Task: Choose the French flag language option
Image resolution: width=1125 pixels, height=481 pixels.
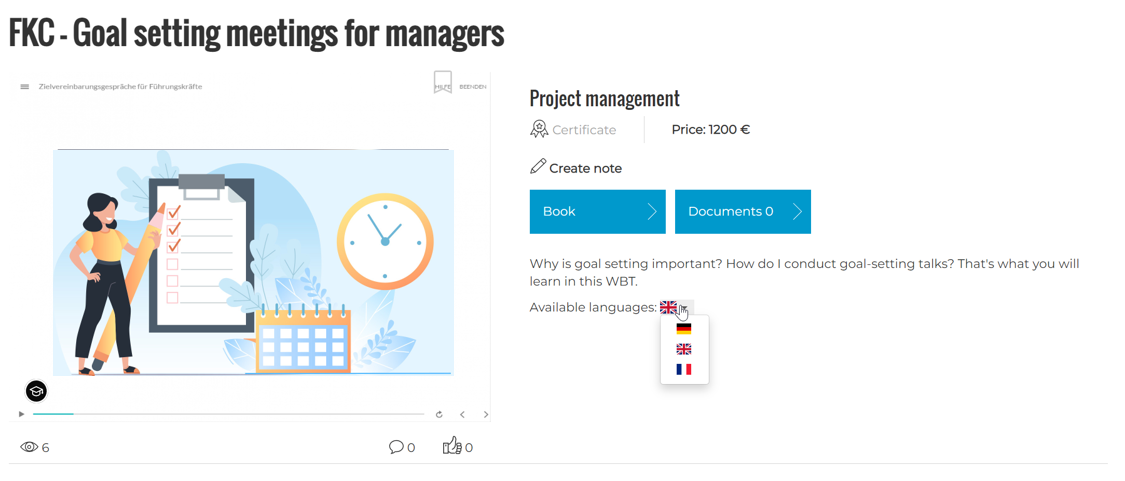Action: (684, 370)
